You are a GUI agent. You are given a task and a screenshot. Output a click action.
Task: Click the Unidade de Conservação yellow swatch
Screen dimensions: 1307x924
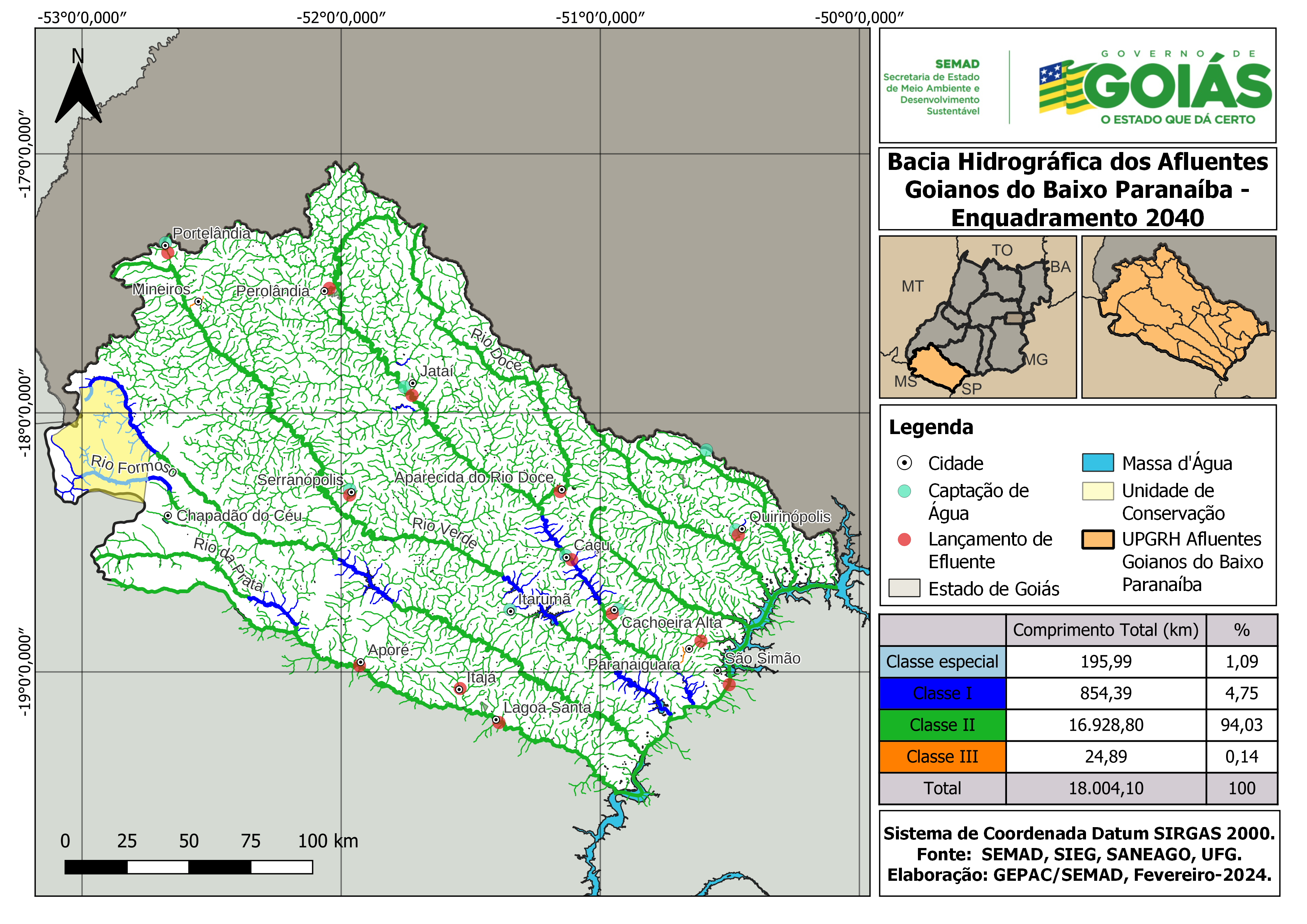(x=1098, y=491)
